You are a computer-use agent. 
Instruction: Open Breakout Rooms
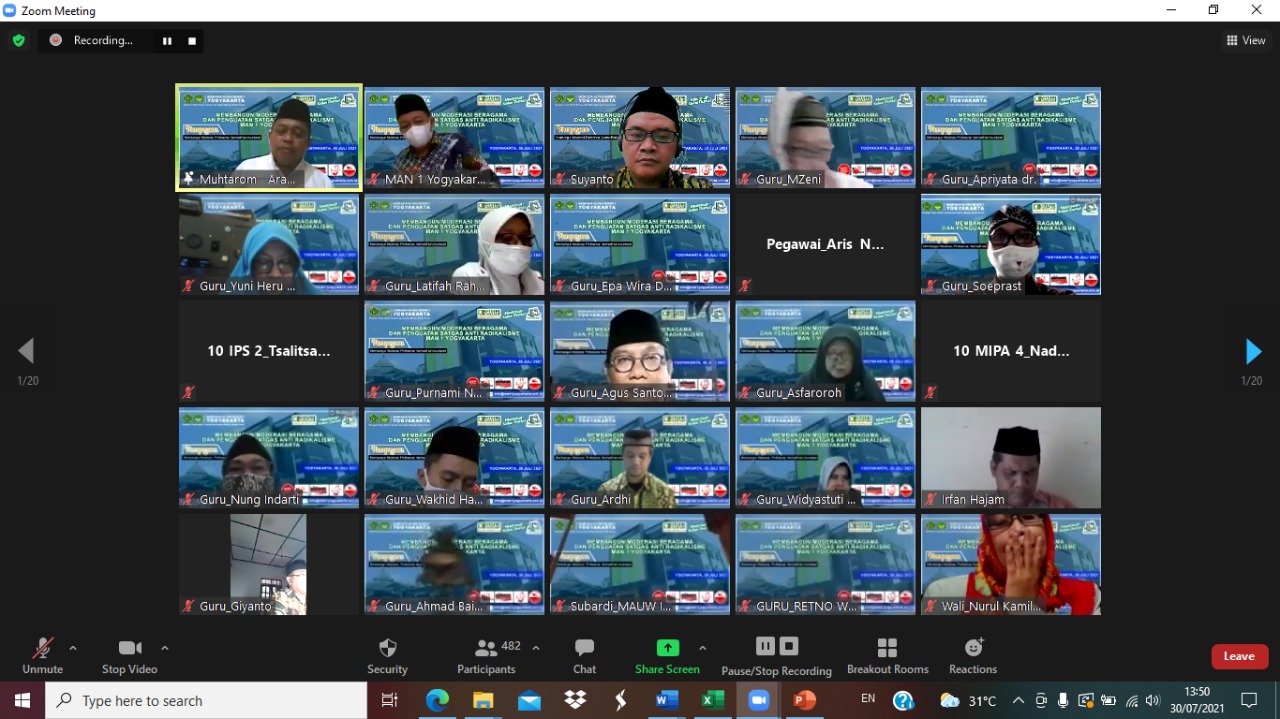coord(887,655)
